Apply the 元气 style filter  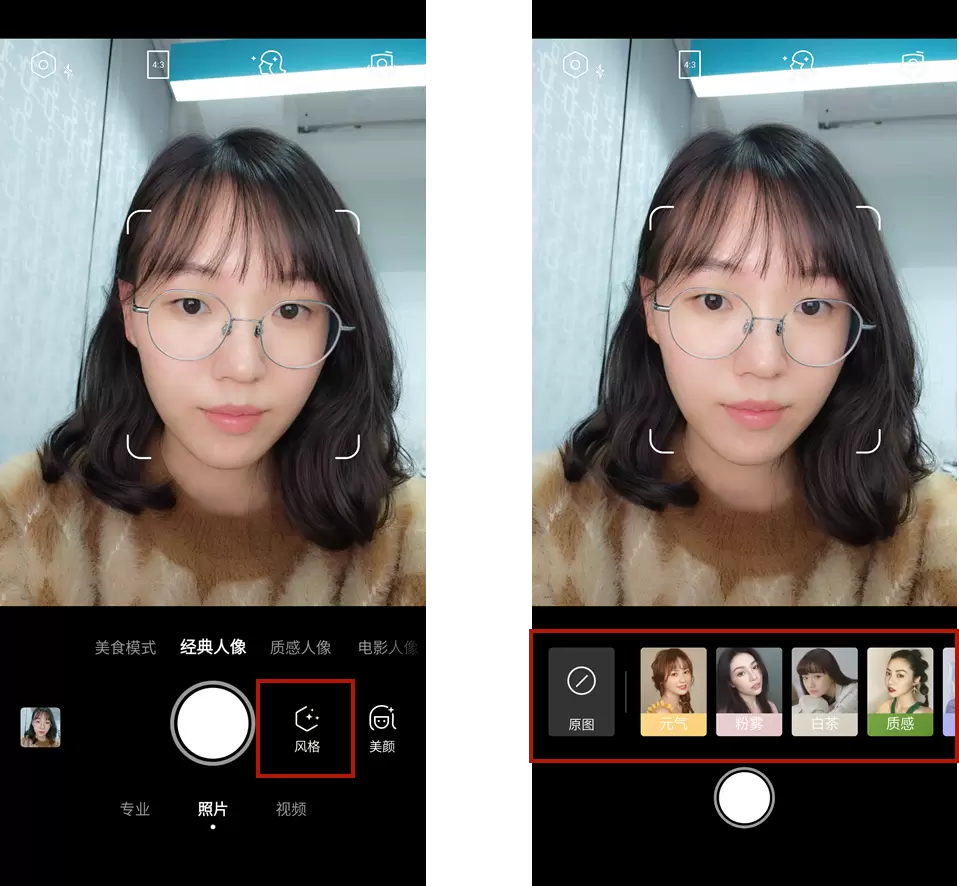point(673,692)
